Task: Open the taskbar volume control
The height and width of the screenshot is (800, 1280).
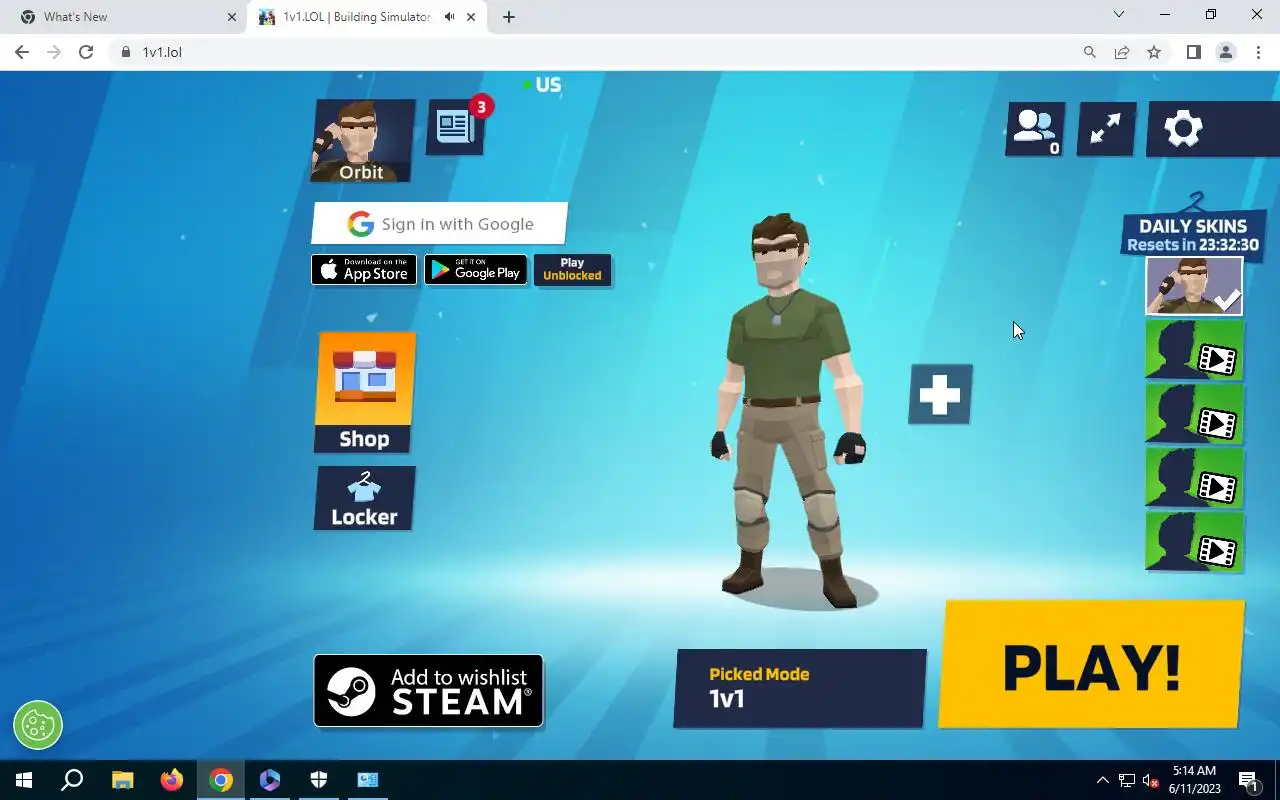Action: (x=1150, y=780)
